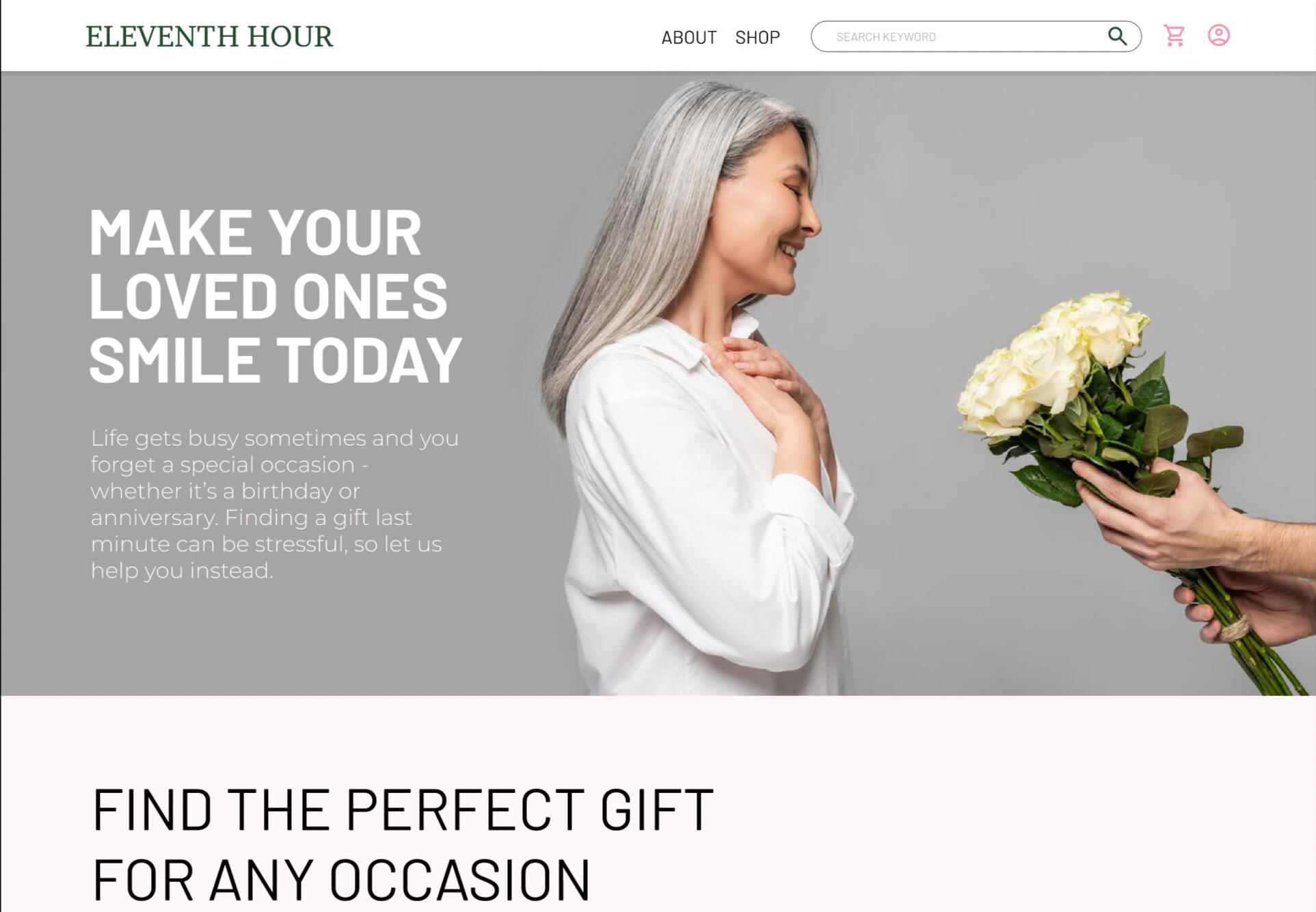Click the 'Make Your' headline line

(x=255, y=233)
